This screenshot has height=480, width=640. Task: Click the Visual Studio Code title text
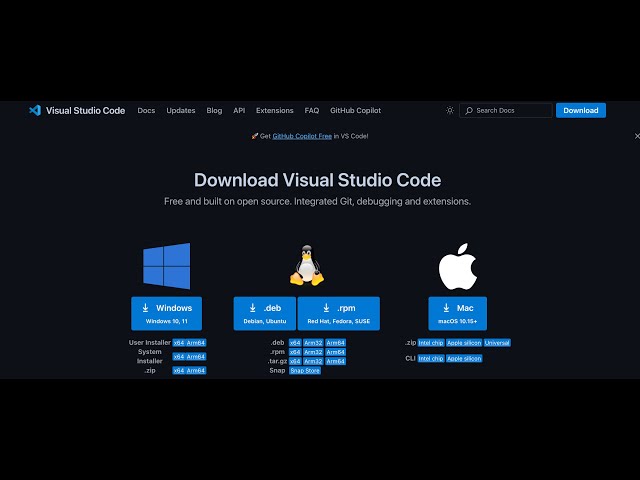(85, 111)
